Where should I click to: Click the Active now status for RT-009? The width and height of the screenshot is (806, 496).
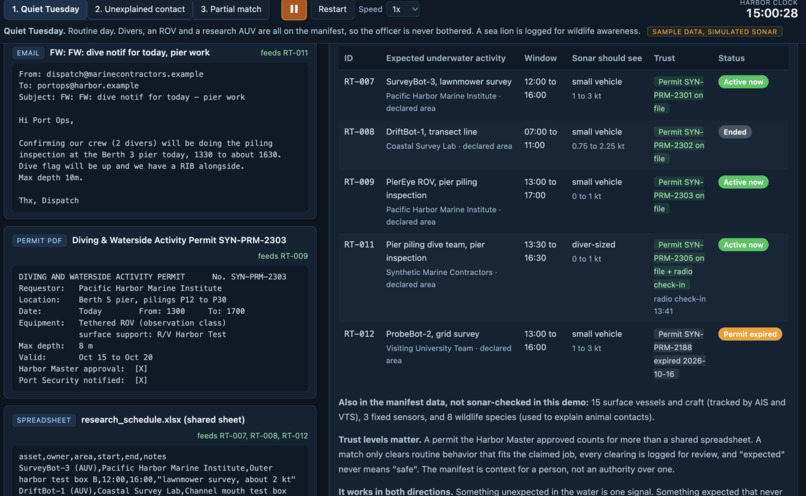coord(743,182)
